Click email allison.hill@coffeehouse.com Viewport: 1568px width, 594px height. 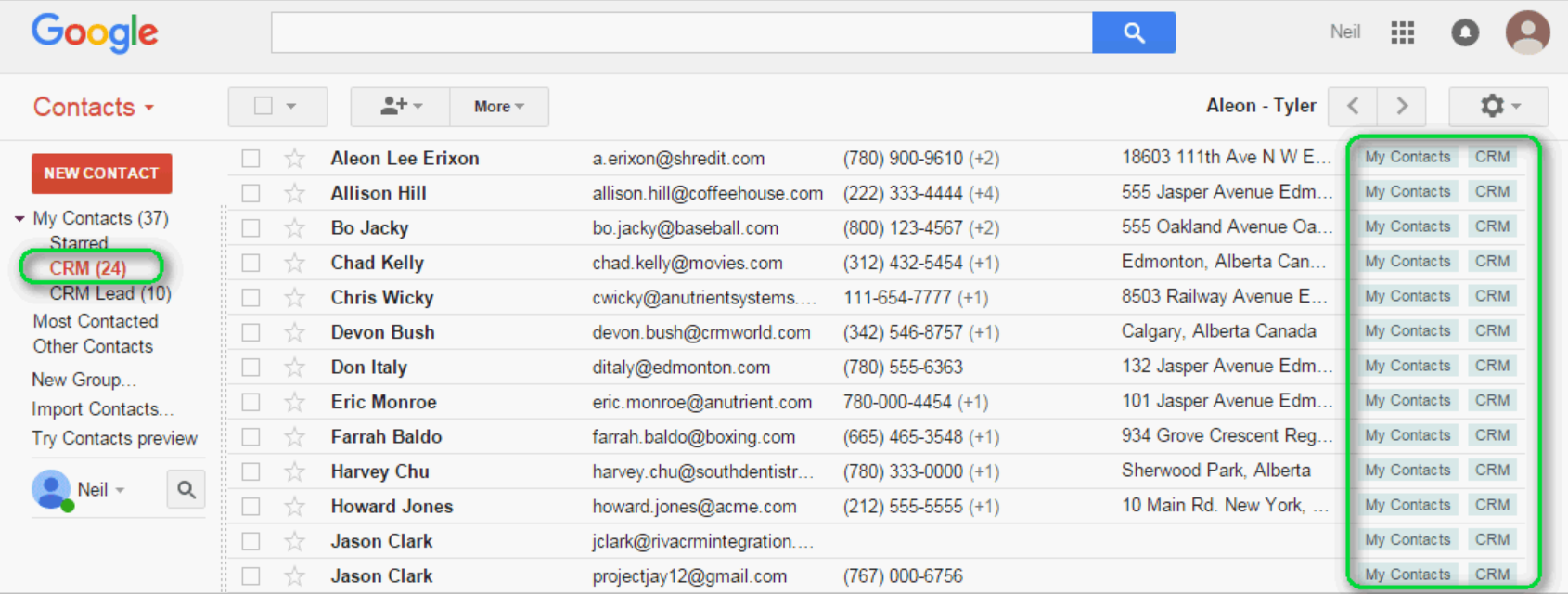(x=708, y=193)
